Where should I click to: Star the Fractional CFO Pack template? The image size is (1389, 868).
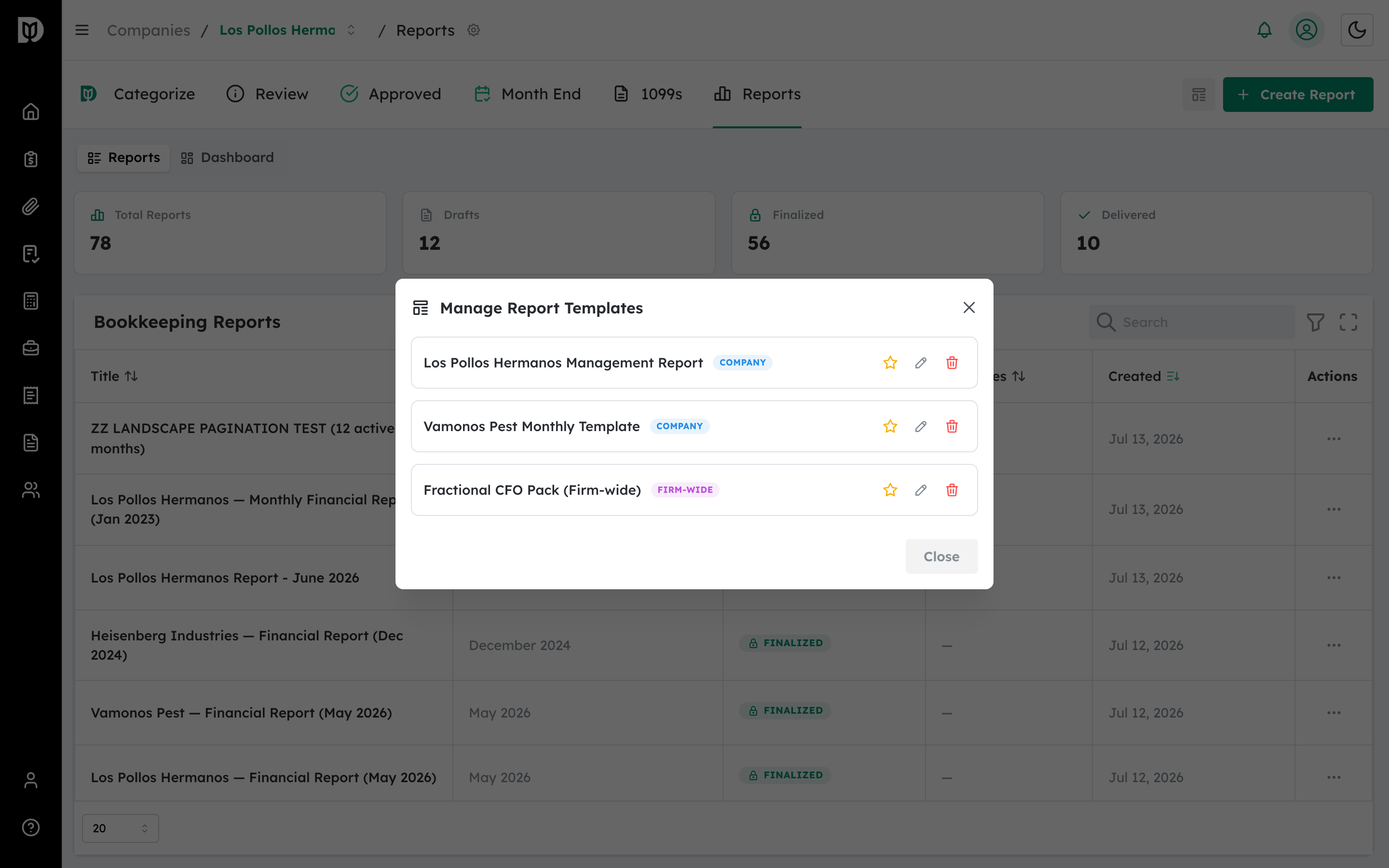pos(890,490)
